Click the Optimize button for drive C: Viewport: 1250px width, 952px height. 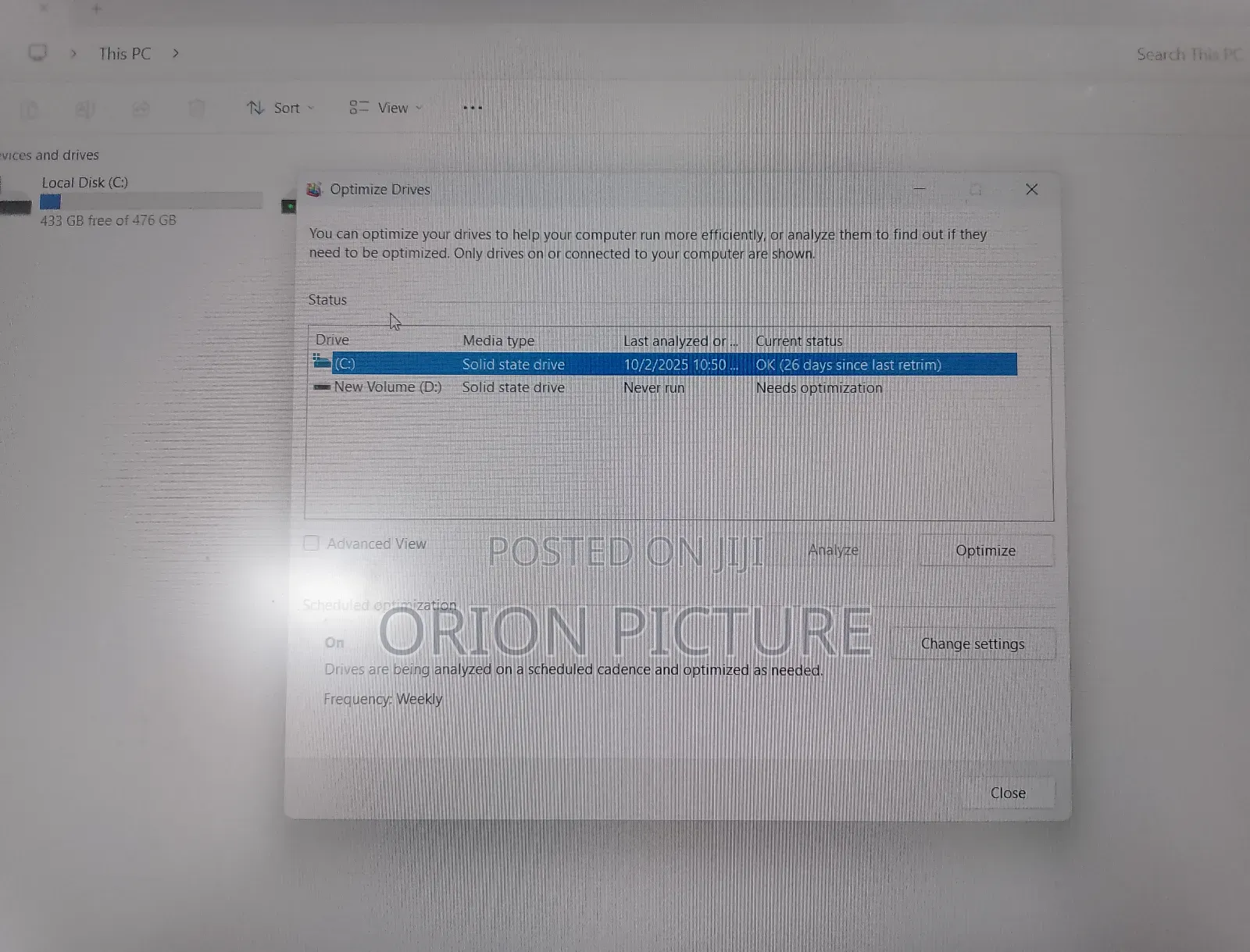985,551
